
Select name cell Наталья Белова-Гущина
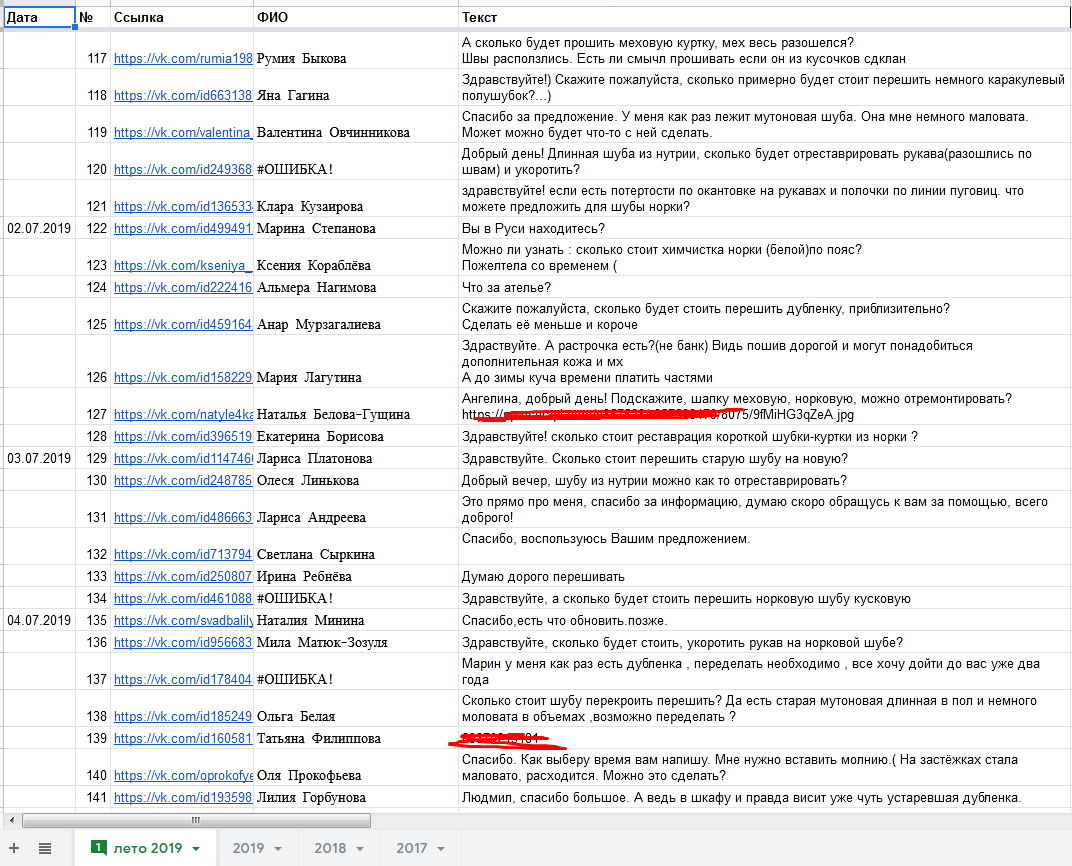coord(356,406)
